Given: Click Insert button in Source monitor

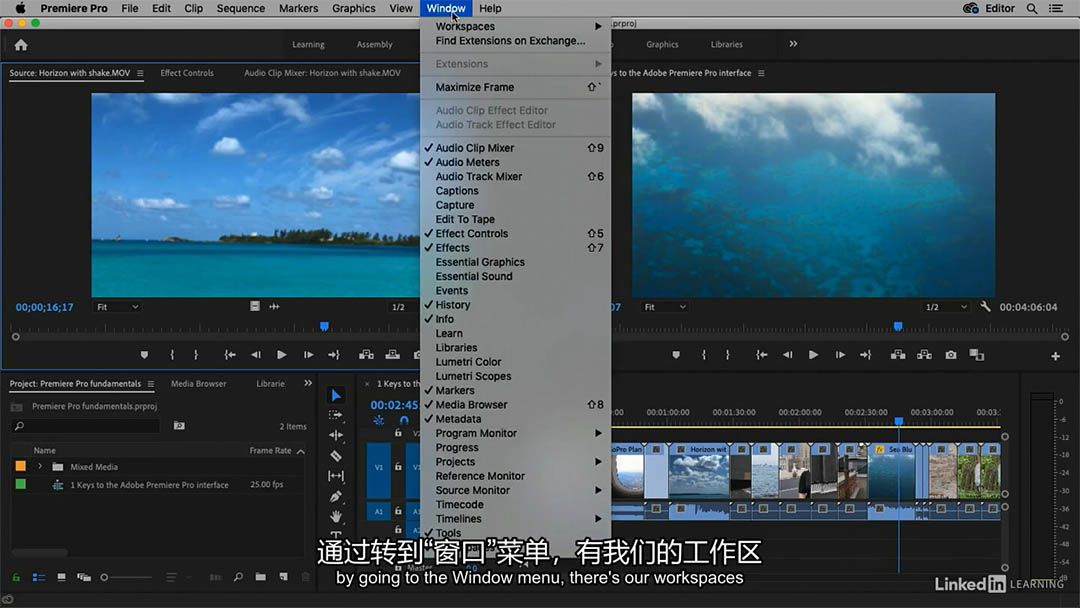Looking at the screenshot, I should [366, 355].
